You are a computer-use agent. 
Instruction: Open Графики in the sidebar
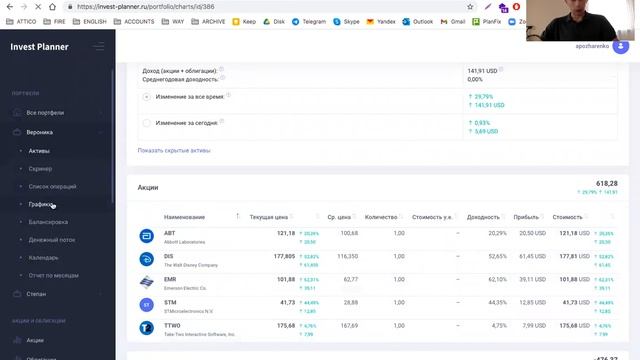40,204
